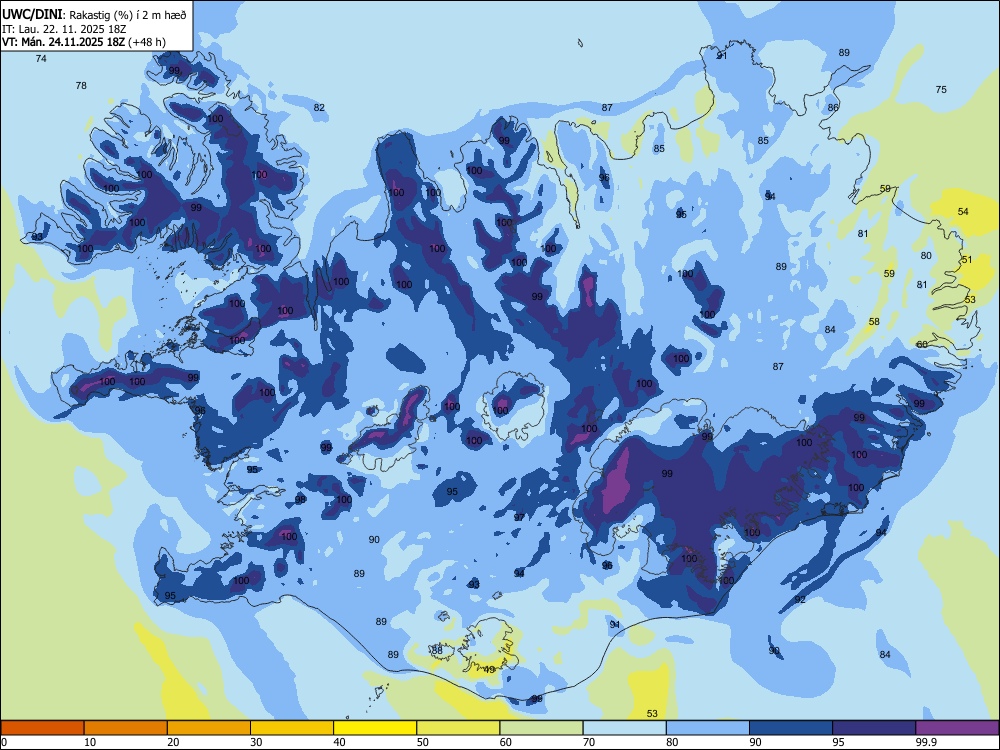Click the 20–30% light orange legend swatch

click(x=209, y=728)
